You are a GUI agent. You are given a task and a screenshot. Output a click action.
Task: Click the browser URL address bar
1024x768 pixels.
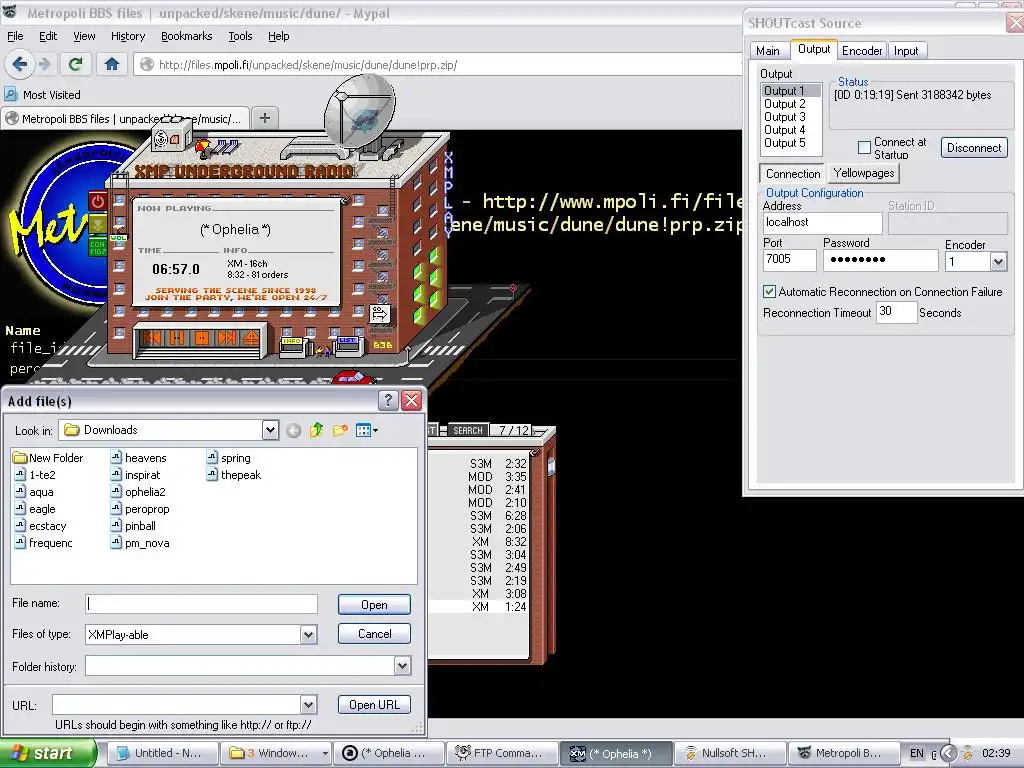click(439, 64)
